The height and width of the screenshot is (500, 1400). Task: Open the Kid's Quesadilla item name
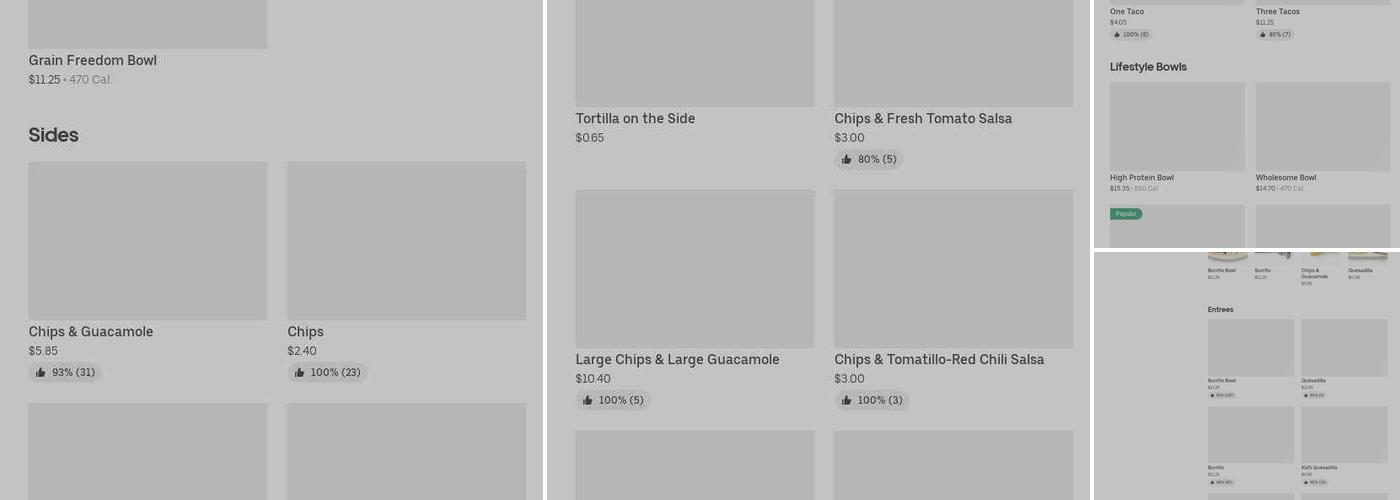pyautogui.click(x=1318, y=468)
